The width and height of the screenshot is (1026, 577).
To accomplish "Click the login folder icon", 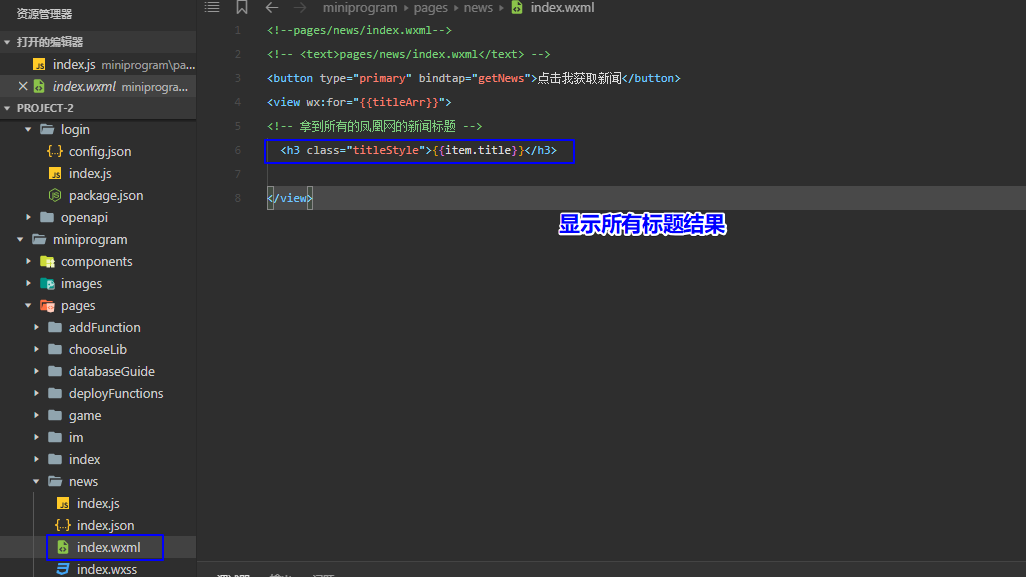I will tap(47, 130).
